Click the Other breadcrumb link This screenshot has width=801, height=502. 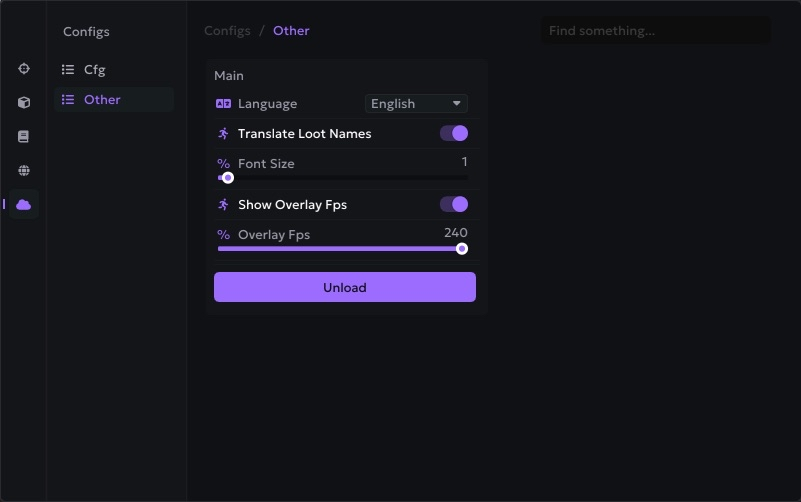click(x=291, y=31)
